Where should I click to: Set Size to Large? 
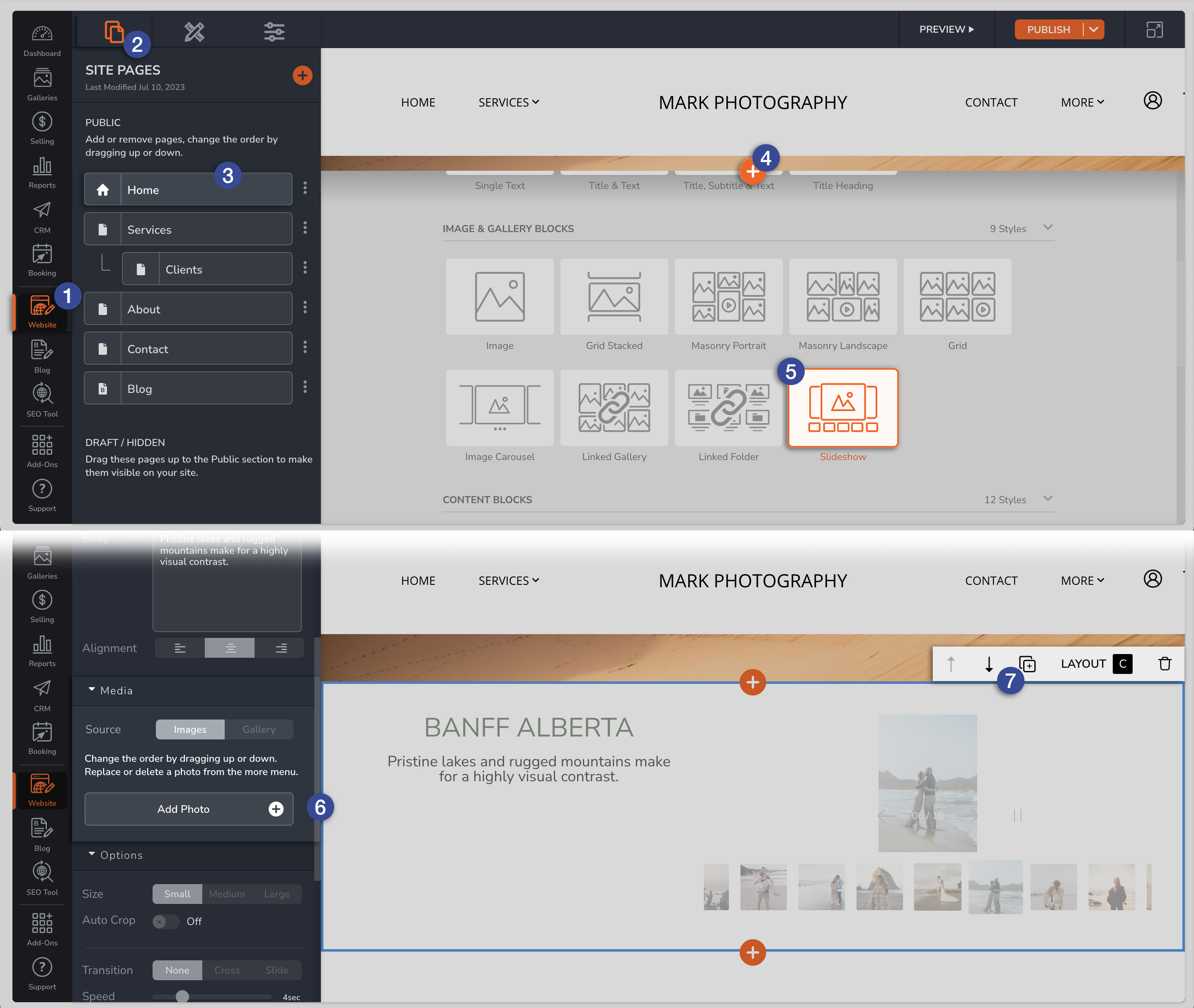[x=277, y=894]
